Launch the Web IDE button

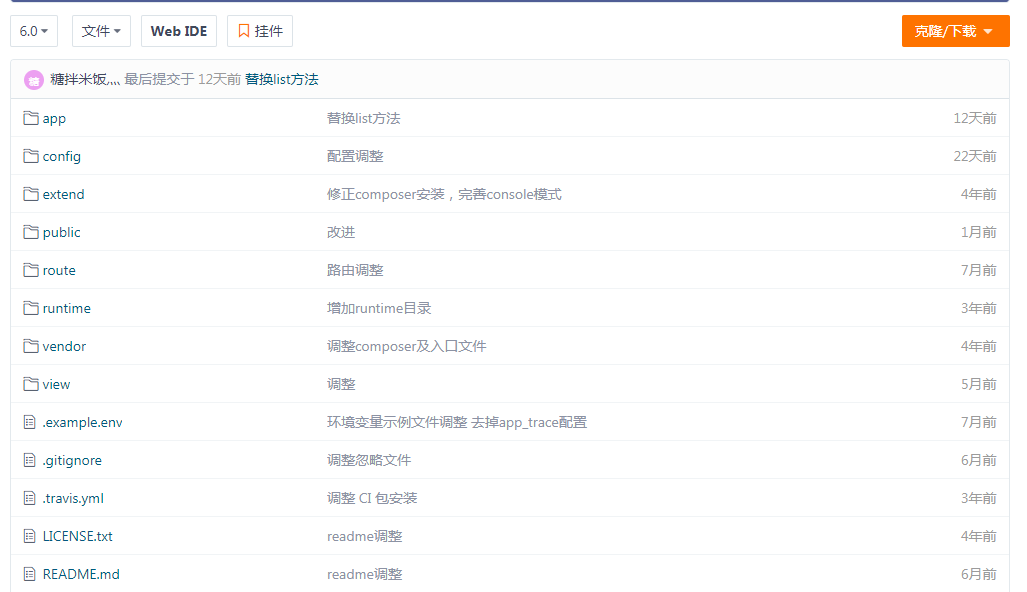(x=179, y=31)
